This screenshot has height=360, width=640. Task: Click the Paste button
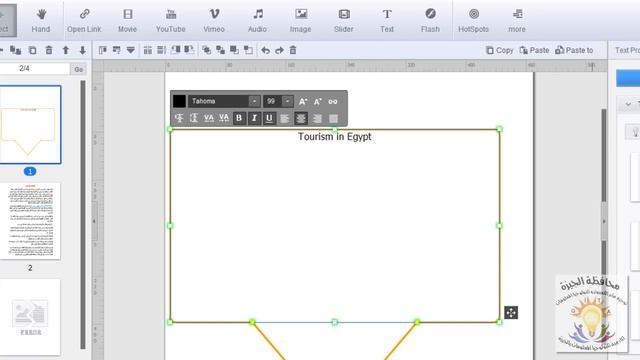534,50
